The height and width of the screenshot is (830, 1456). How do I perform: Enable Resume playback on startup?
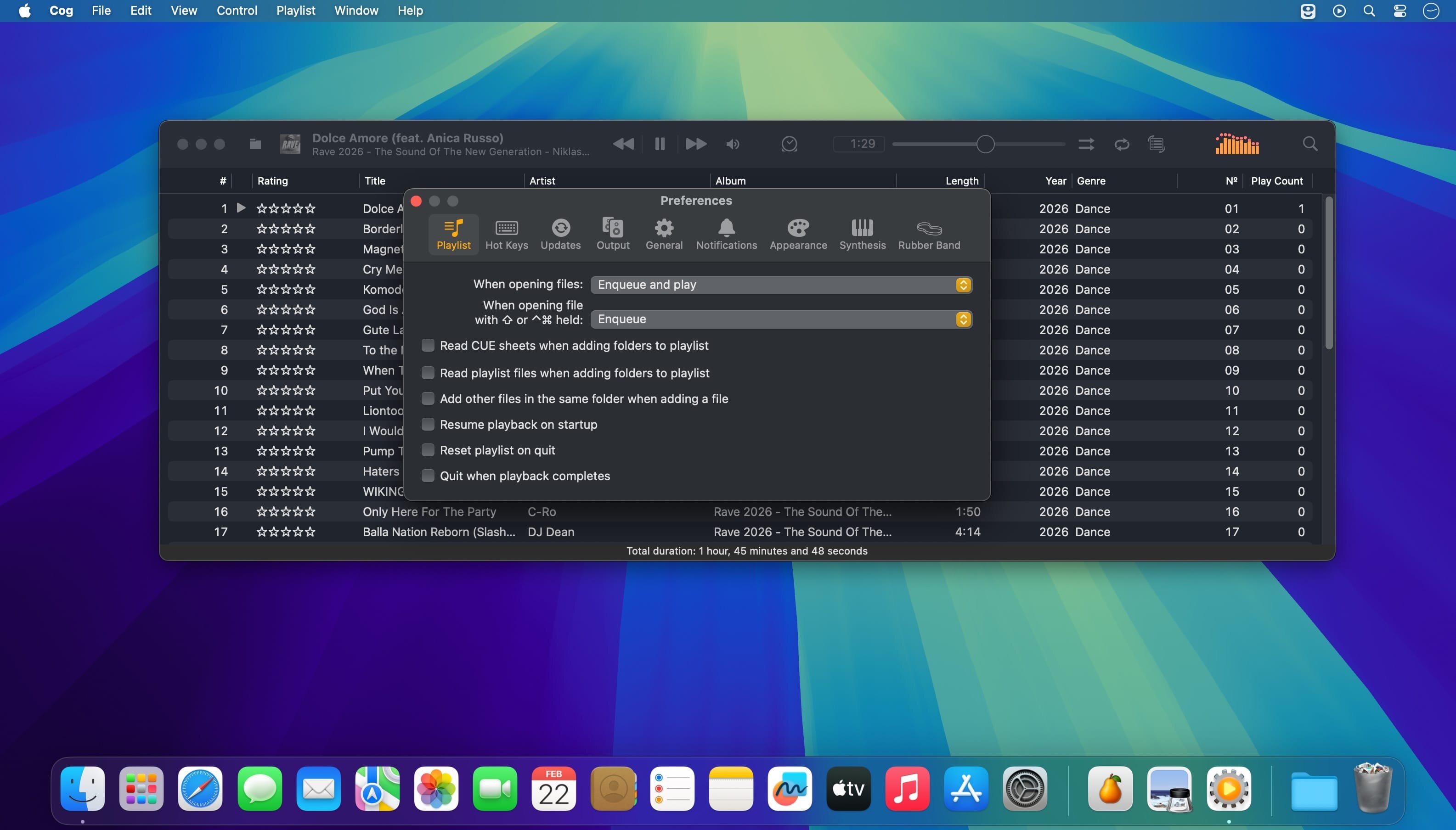coord(428,424)
